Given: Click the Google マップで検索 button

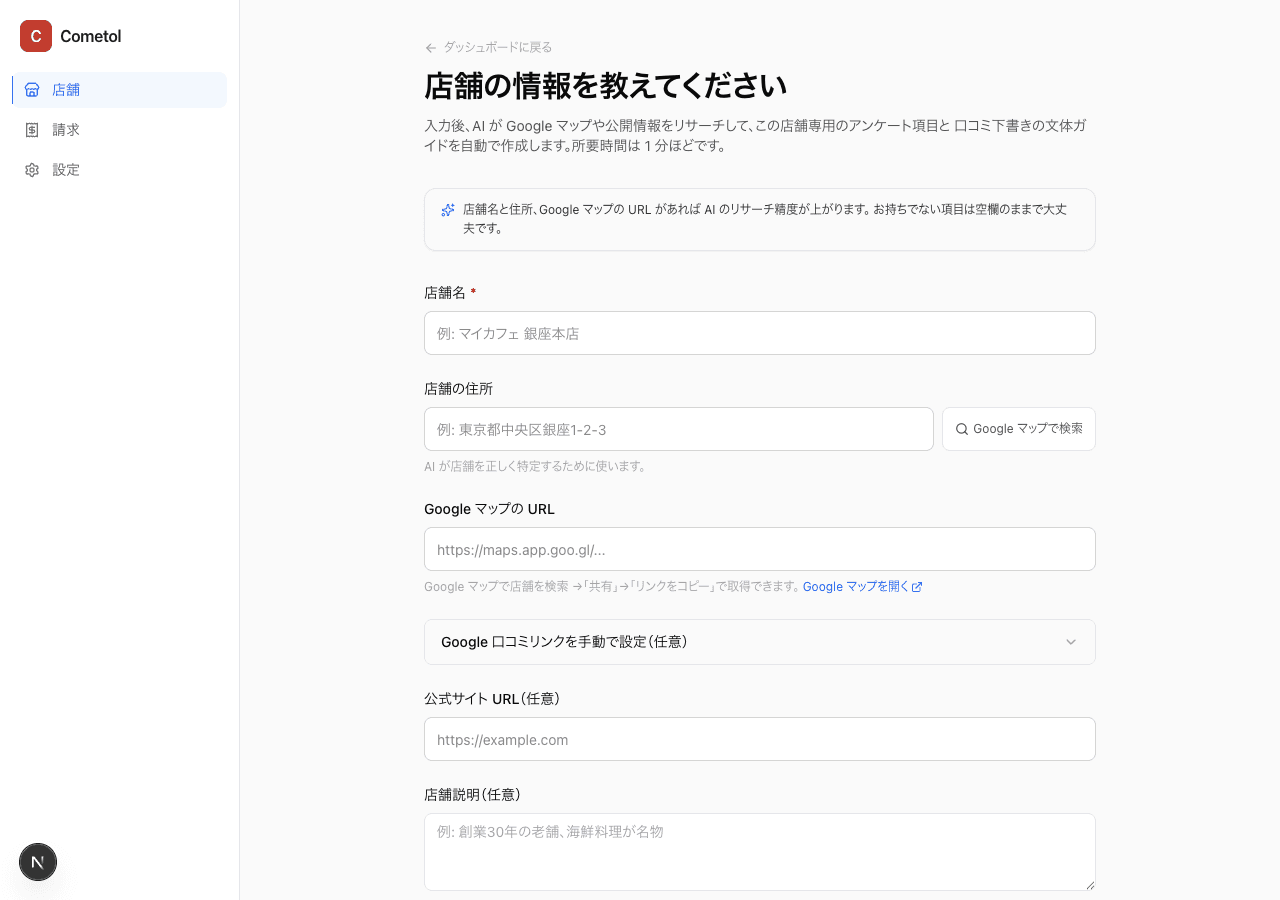Looking at the screenshot, I should [1019, 429].
